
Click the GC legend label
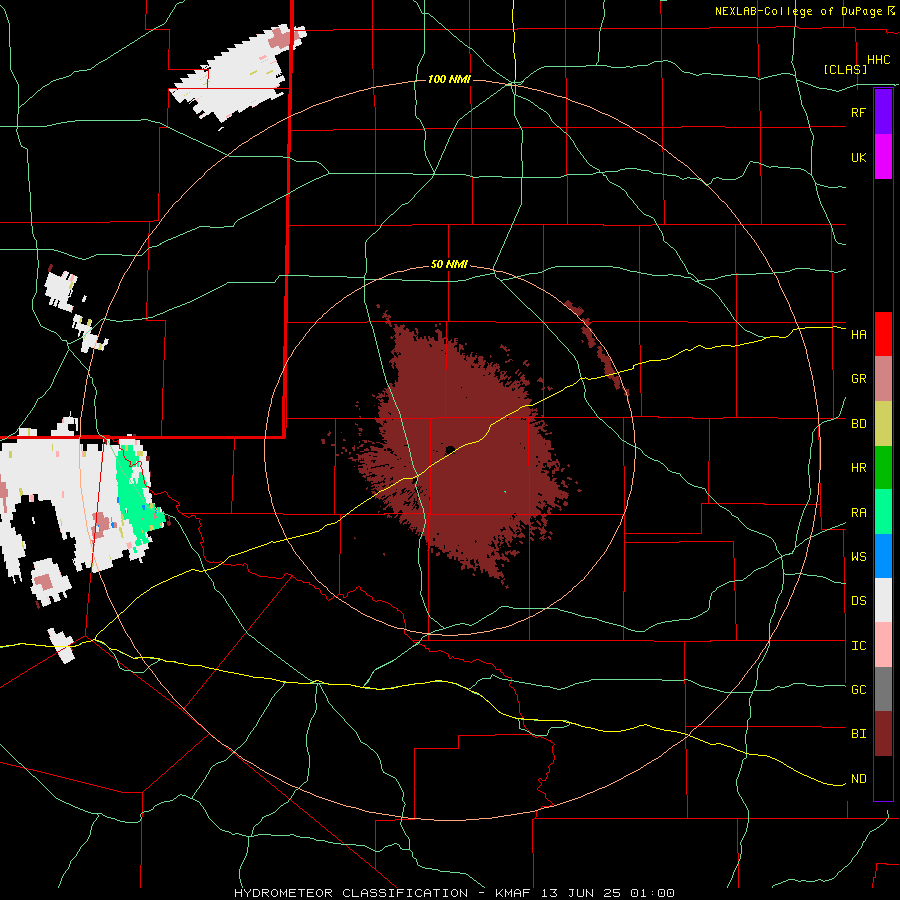coord(858,690)
